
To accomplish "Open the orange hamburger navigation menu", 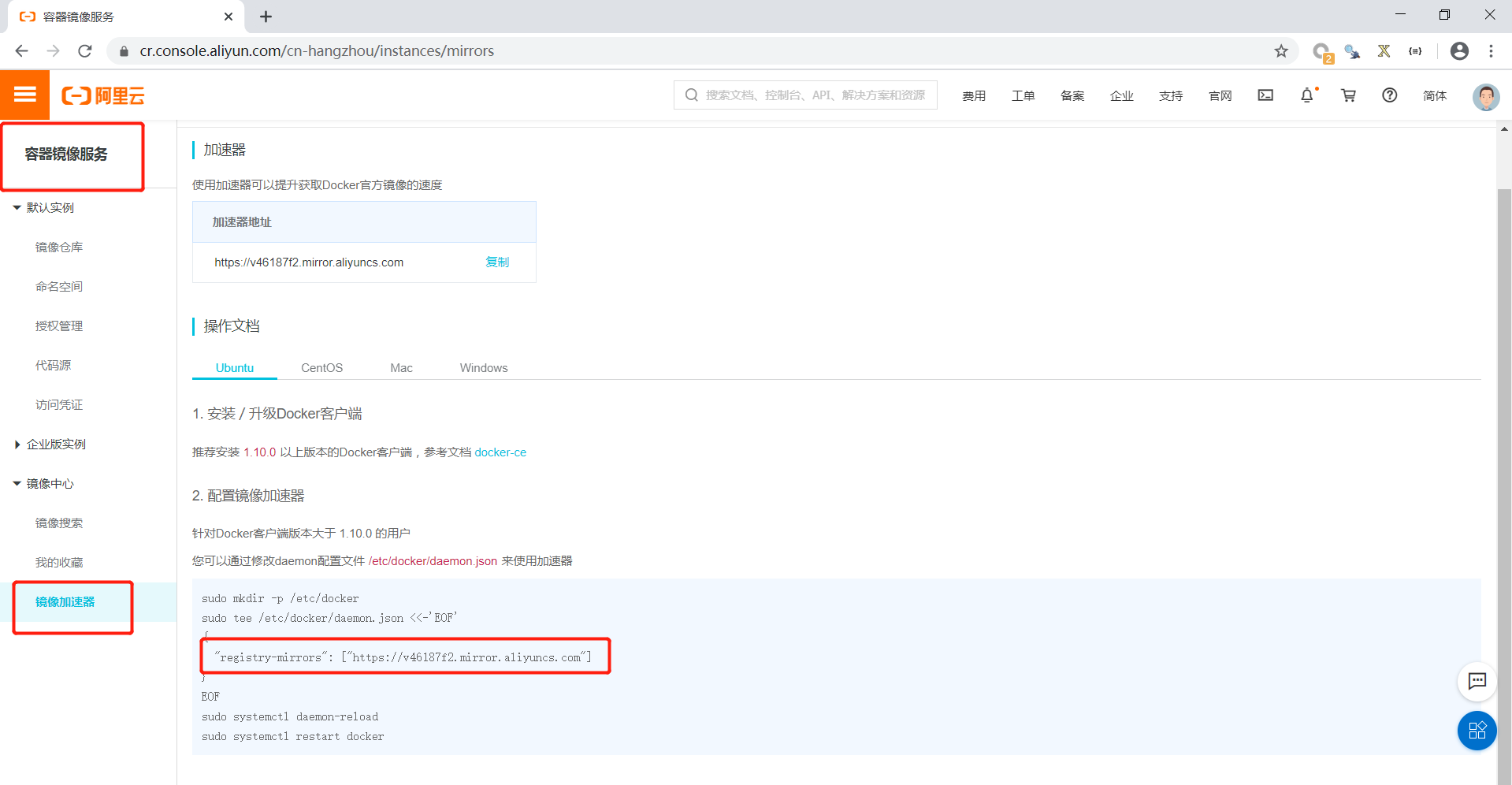I will point(24,95).
